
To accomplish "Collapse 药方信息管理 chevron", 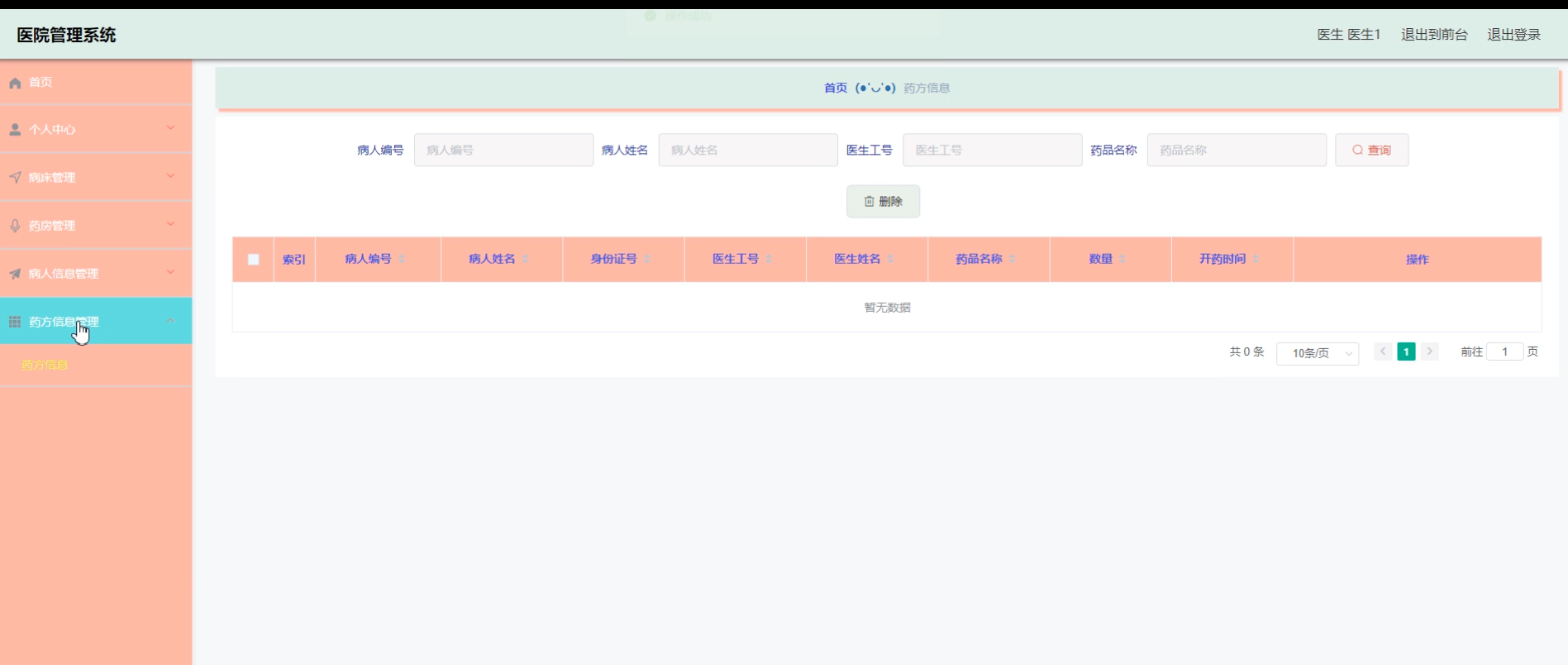I will 171,320.
